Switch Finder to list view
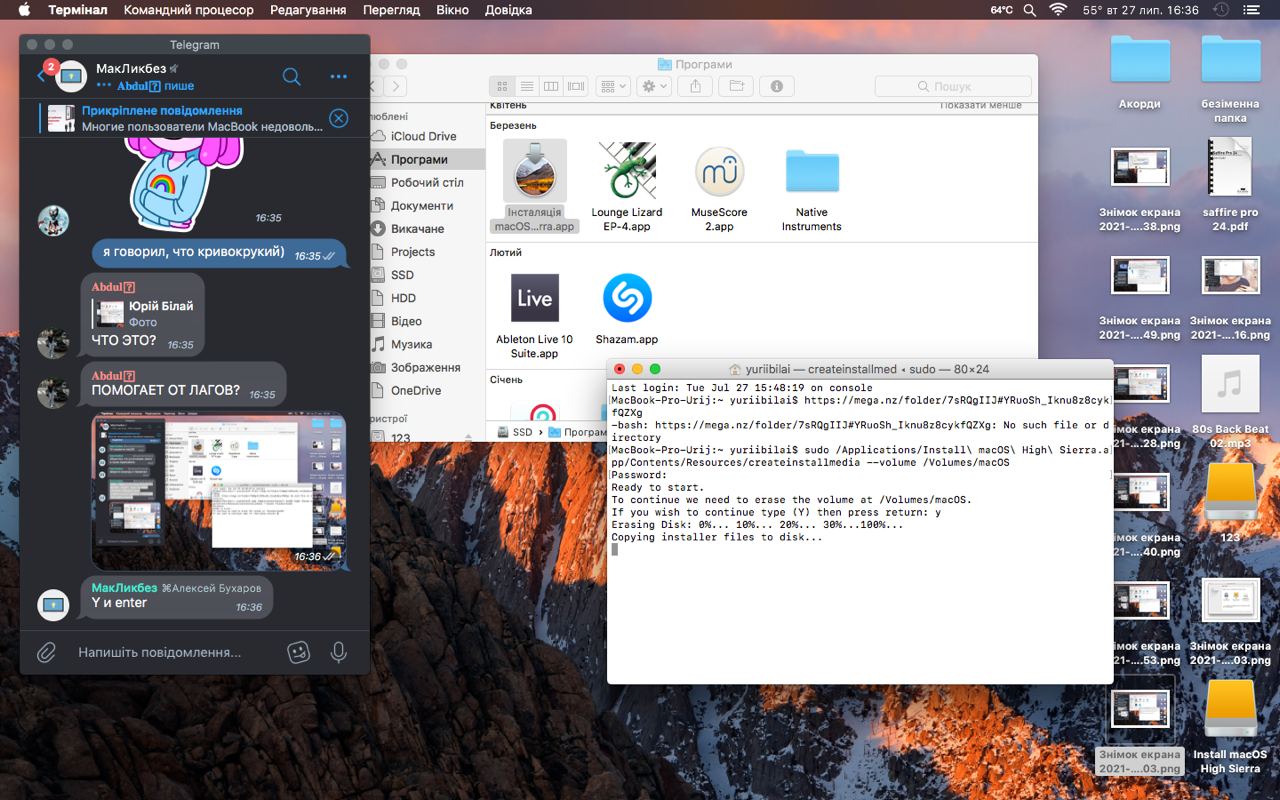The width and height of the screenshot is (1280, 800). (x=526, y=86)
